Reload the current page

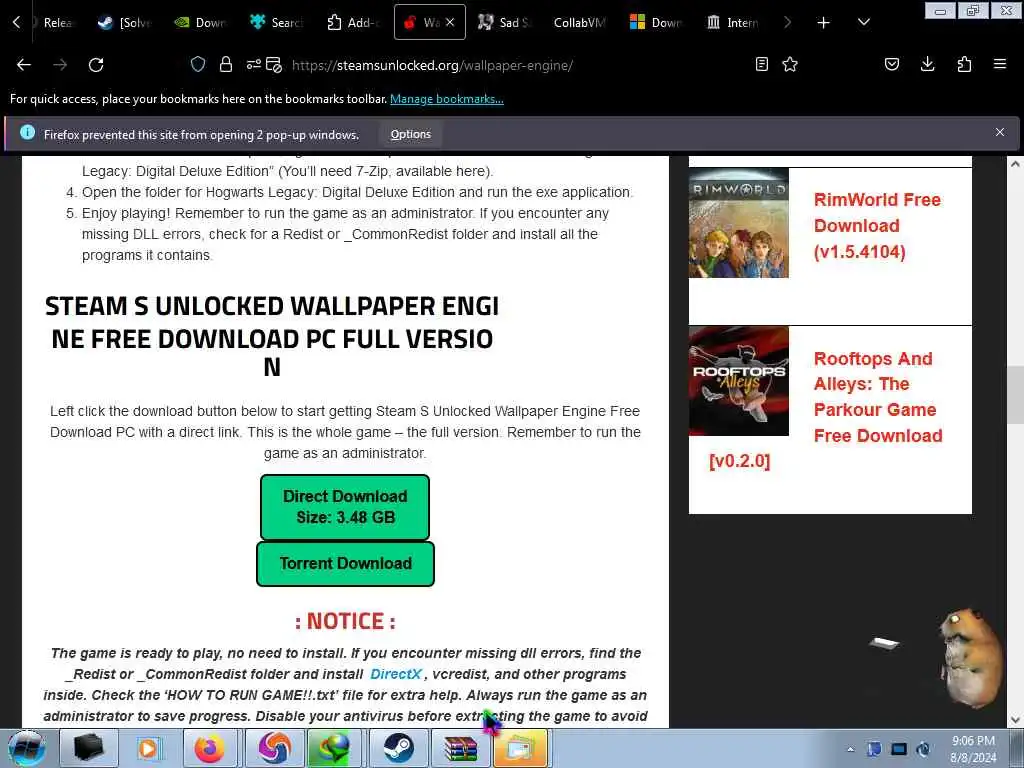coord(96,65)
